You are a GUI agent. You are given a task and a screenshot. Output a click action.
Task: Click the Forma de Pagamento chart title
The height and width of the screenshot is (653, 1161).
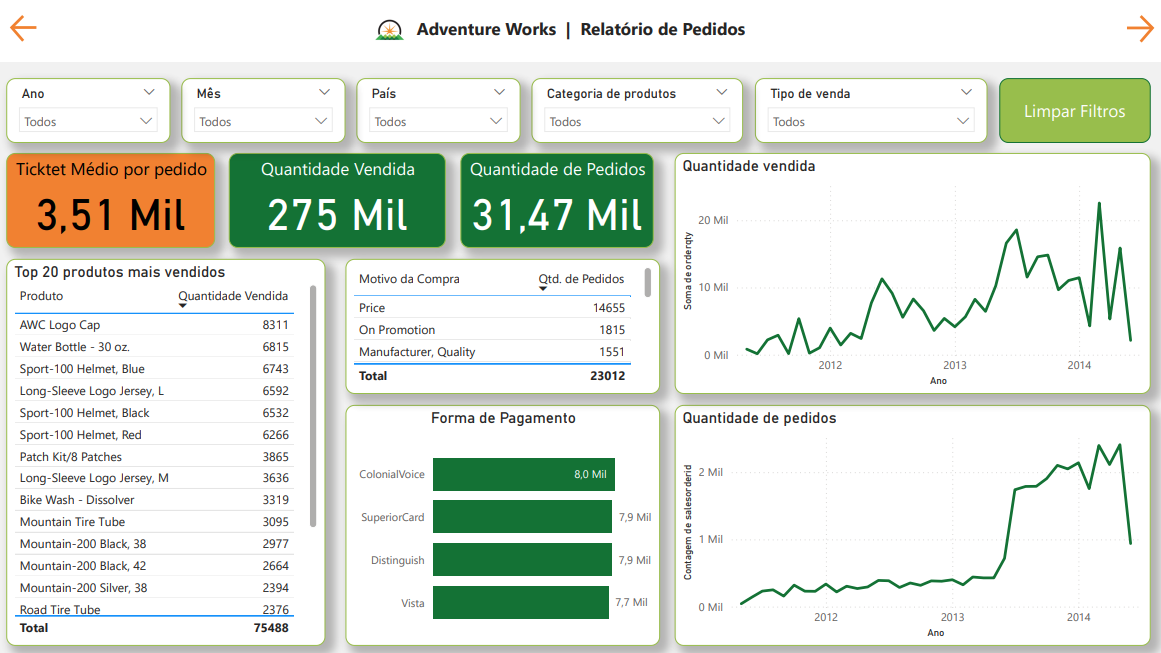click(x=503, y=418)
